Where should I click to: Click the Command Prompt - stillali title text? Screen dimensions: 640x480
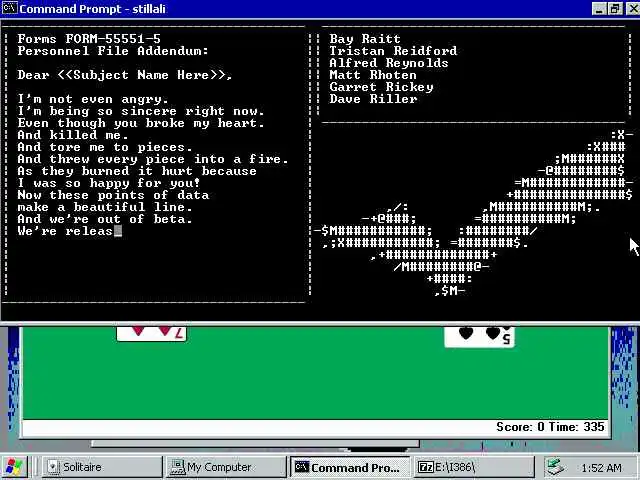[93, 9]
